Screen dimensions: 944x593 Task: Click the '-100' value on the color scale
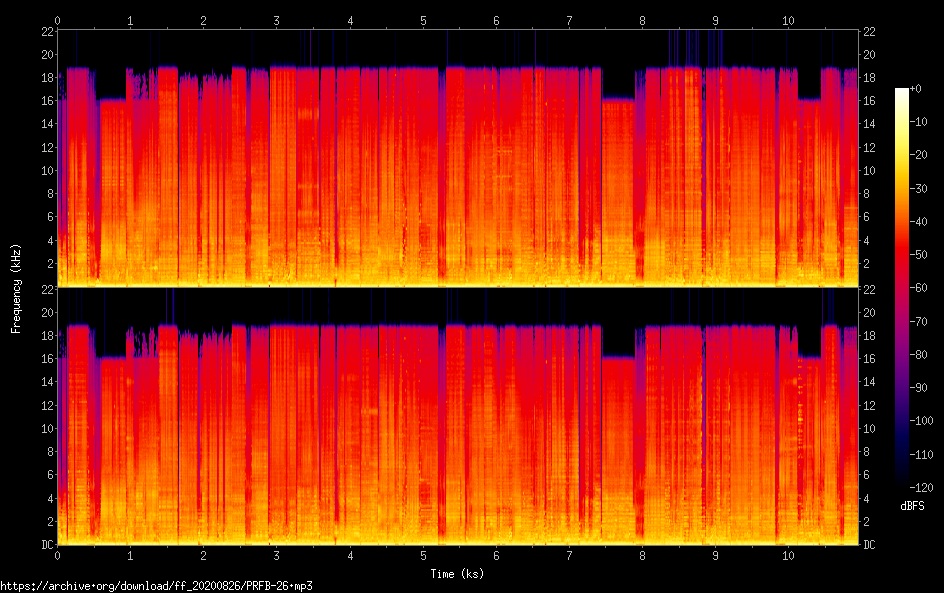click(921, 421)
